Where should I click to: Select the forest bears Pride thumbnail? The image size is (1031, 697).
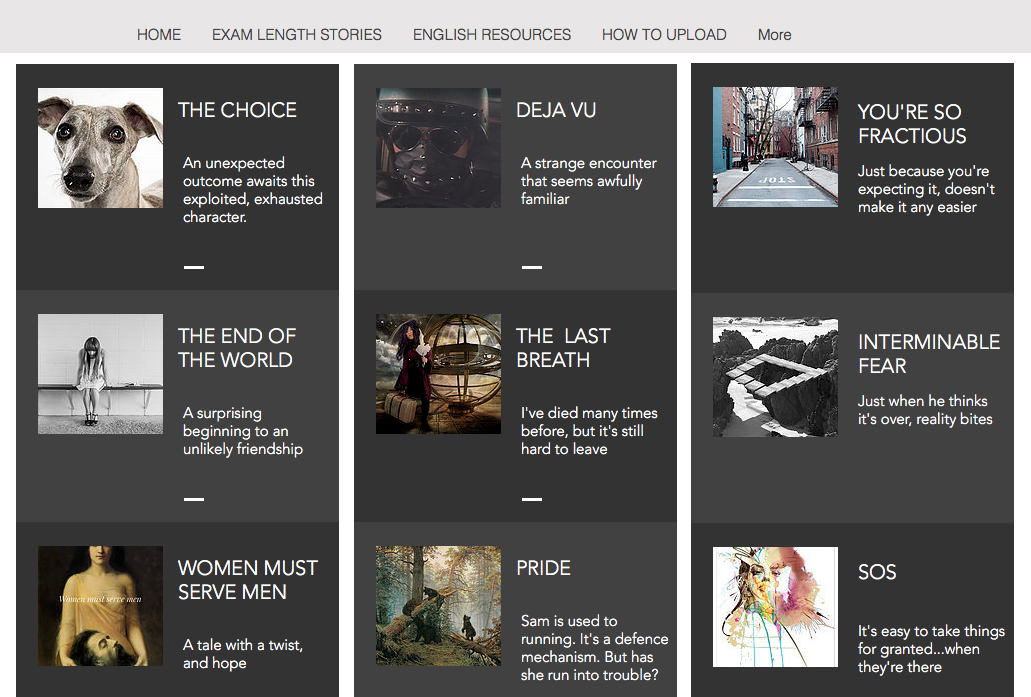pos(439,606)
